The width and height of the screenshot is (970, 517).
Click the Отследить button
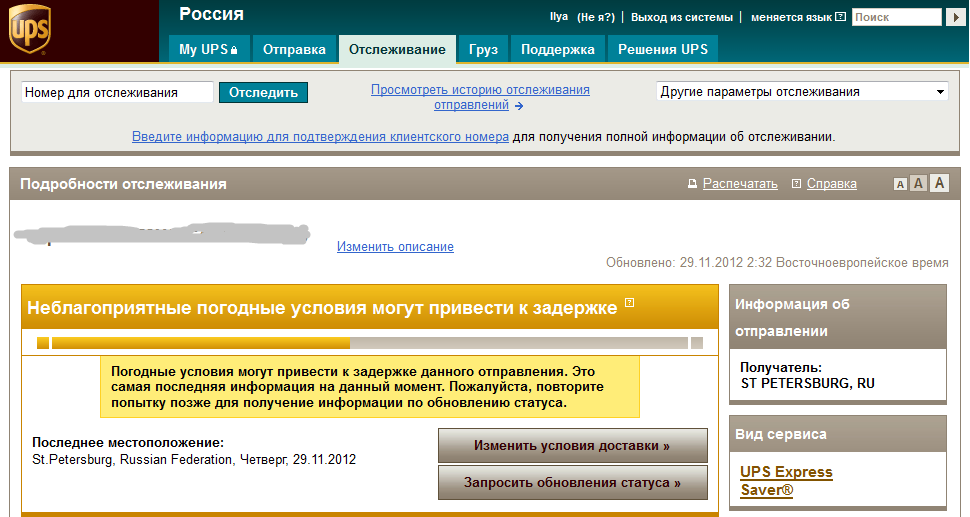click(x=264, y=92)
